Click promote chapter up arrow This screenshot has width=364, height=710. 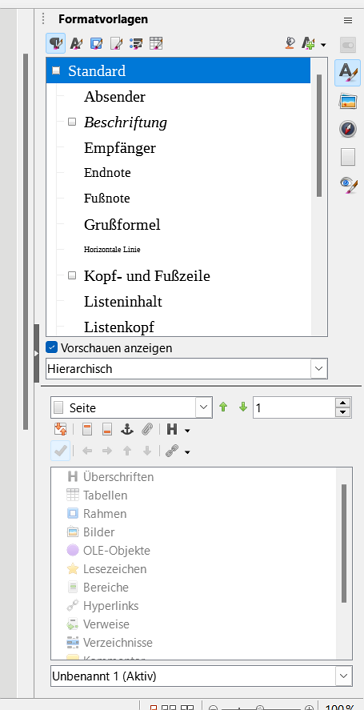coord(127,451)
